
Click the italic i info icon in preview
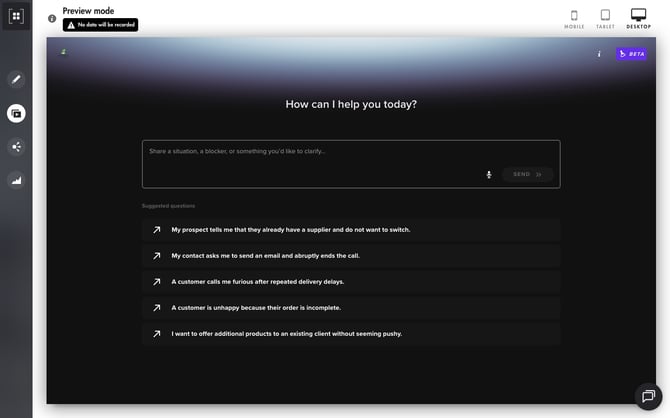(599, 54)
